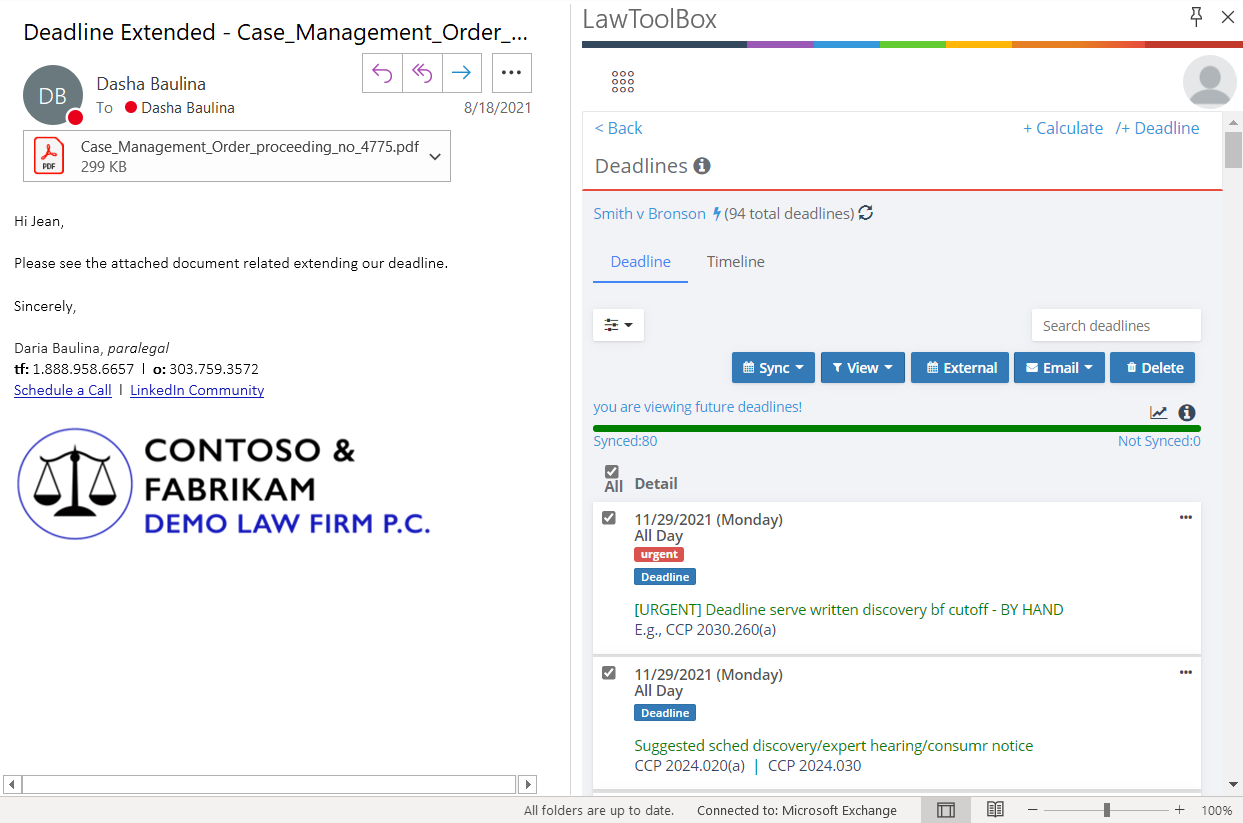The height and width of the screenshot is (823, 1243).
Task: Expand the Case_Management_Order attachment dropdown
Action: click(x=434, y=156)
